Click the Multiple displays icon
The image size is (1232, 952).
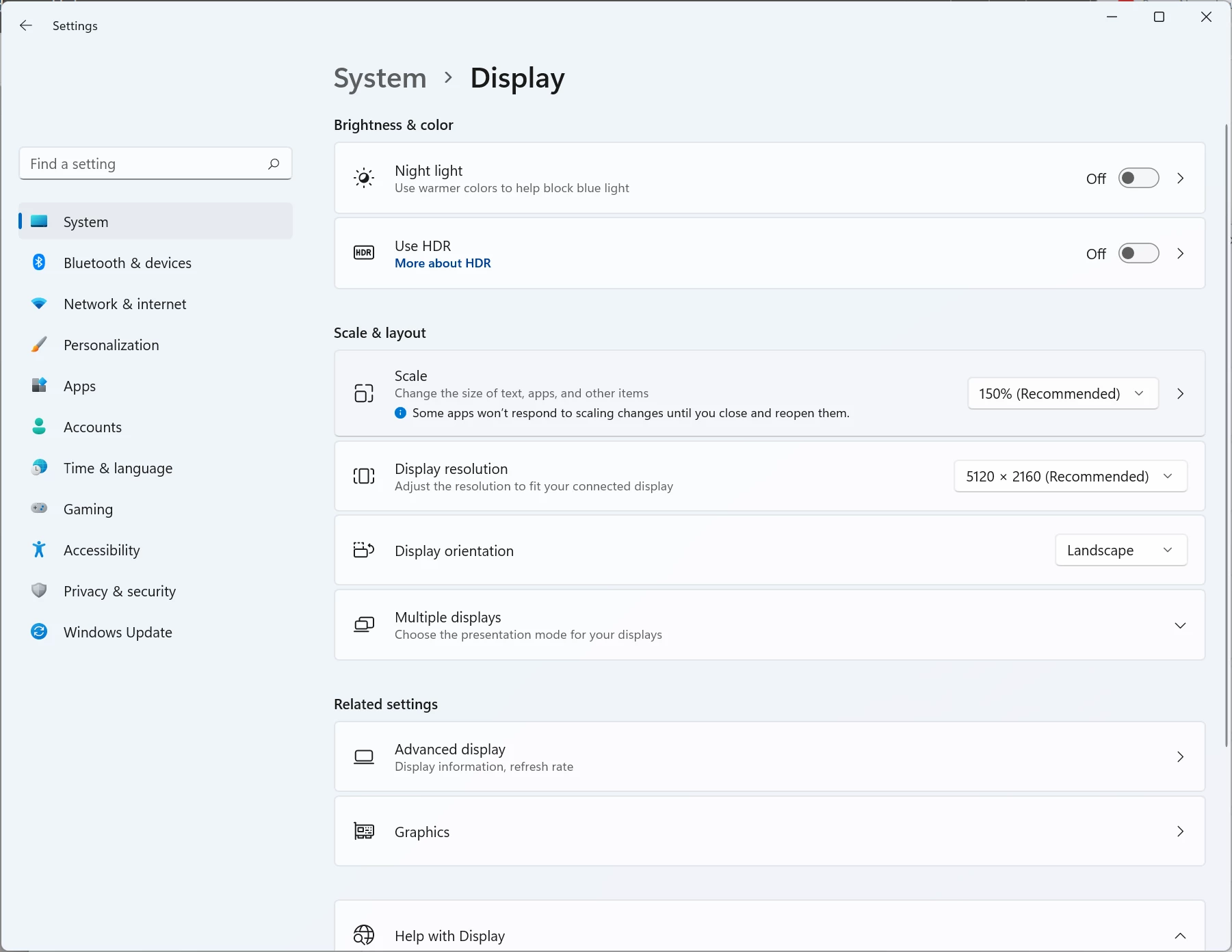(x=364, y=625)
